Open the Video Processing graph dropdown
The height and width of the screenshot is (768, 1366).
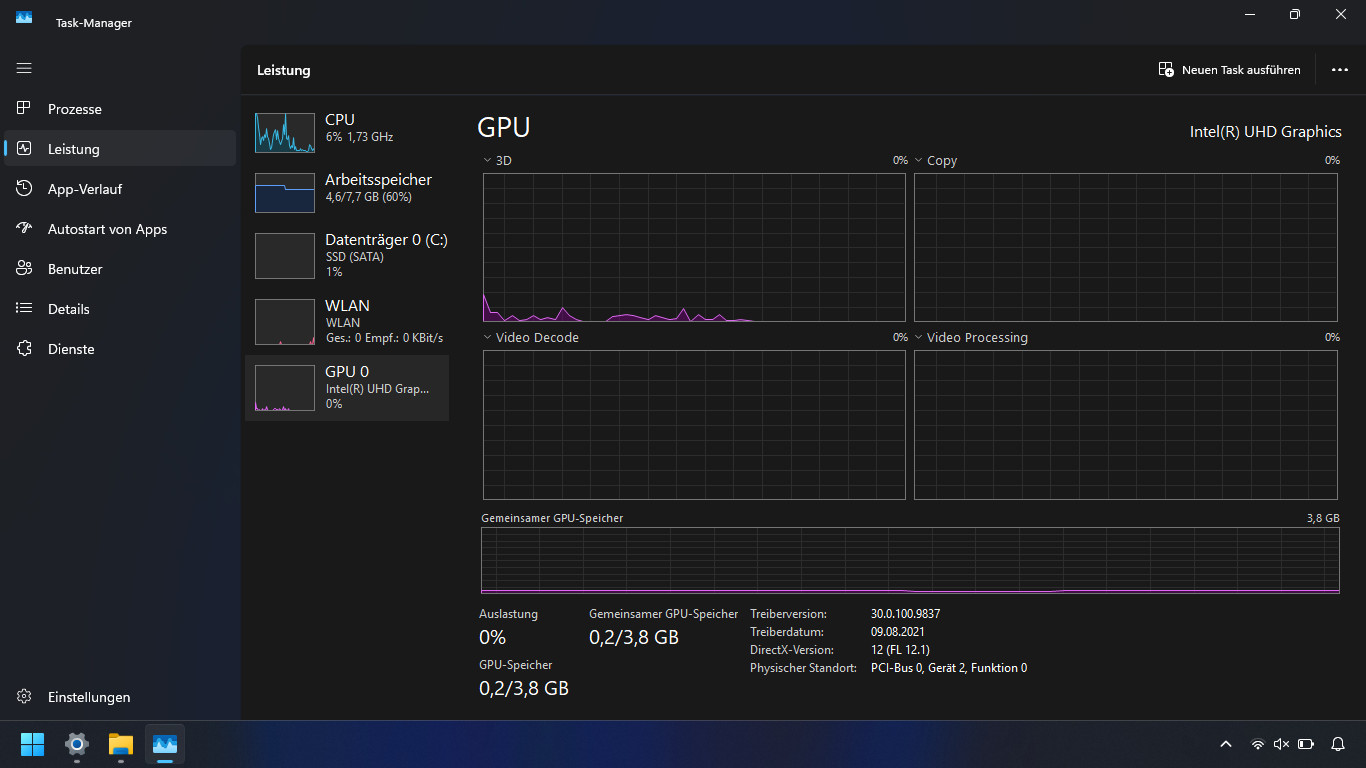coord(919,337)
